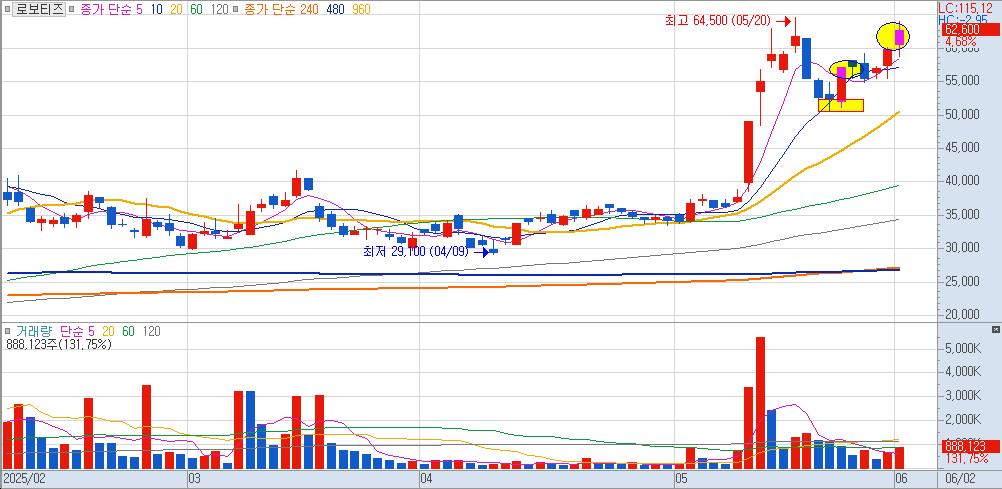The height and width of the screenshot is (489, 1002).
Task: Toggle the square before 종가 단순 5
Action: pos(72,9)
